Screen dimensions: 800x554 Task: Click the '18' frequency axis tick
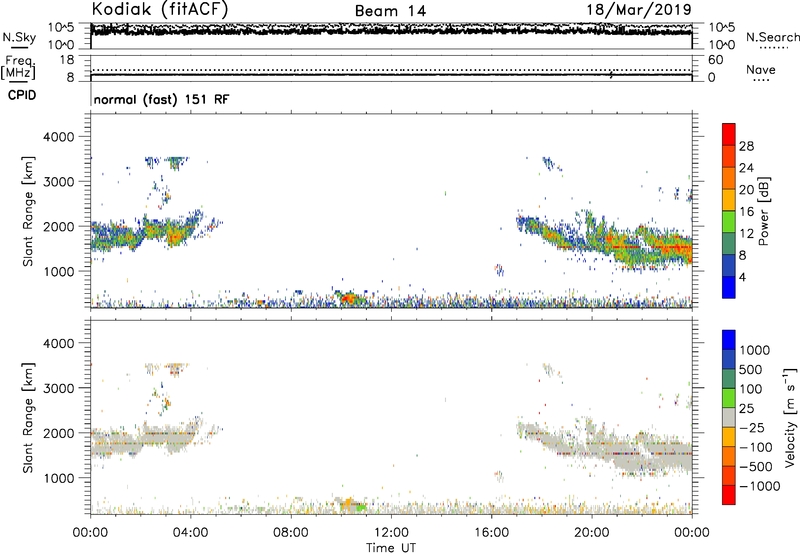[67, 60]
